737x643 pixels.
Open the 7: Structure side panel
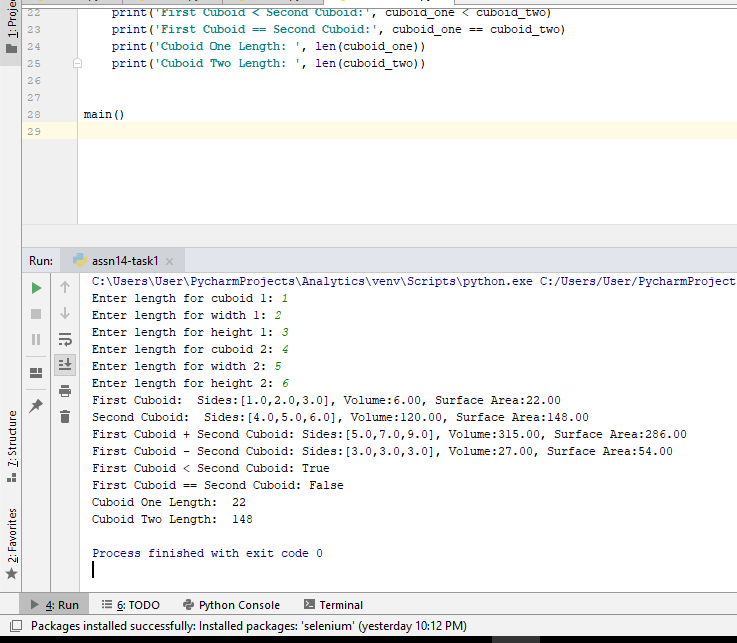pyautogui.click(x=11, y=447)
